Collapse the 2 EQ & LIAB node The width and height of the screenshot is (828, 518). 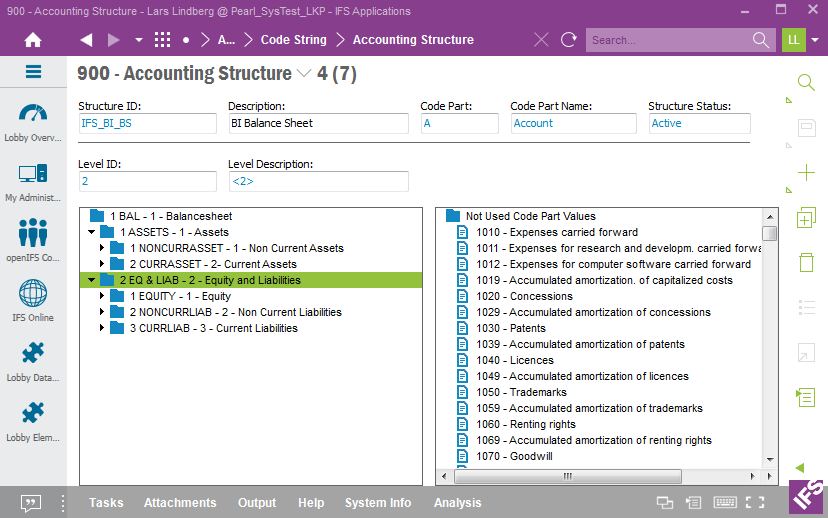click(92, 280)
